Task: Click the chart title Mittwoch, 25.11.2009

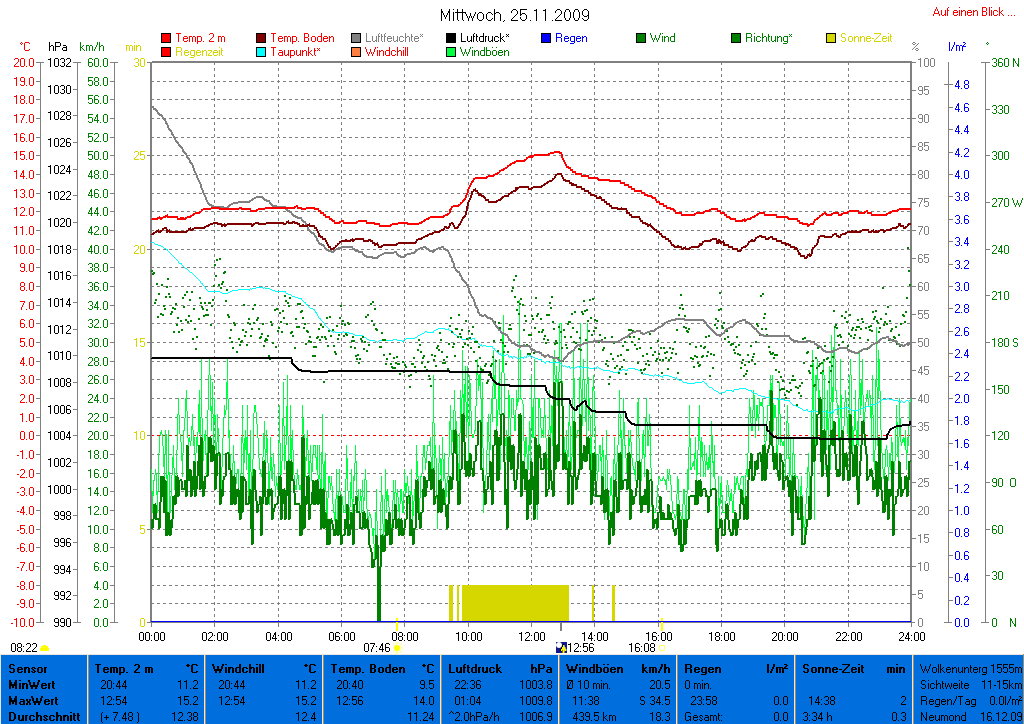Action: (x=514, y=15)
